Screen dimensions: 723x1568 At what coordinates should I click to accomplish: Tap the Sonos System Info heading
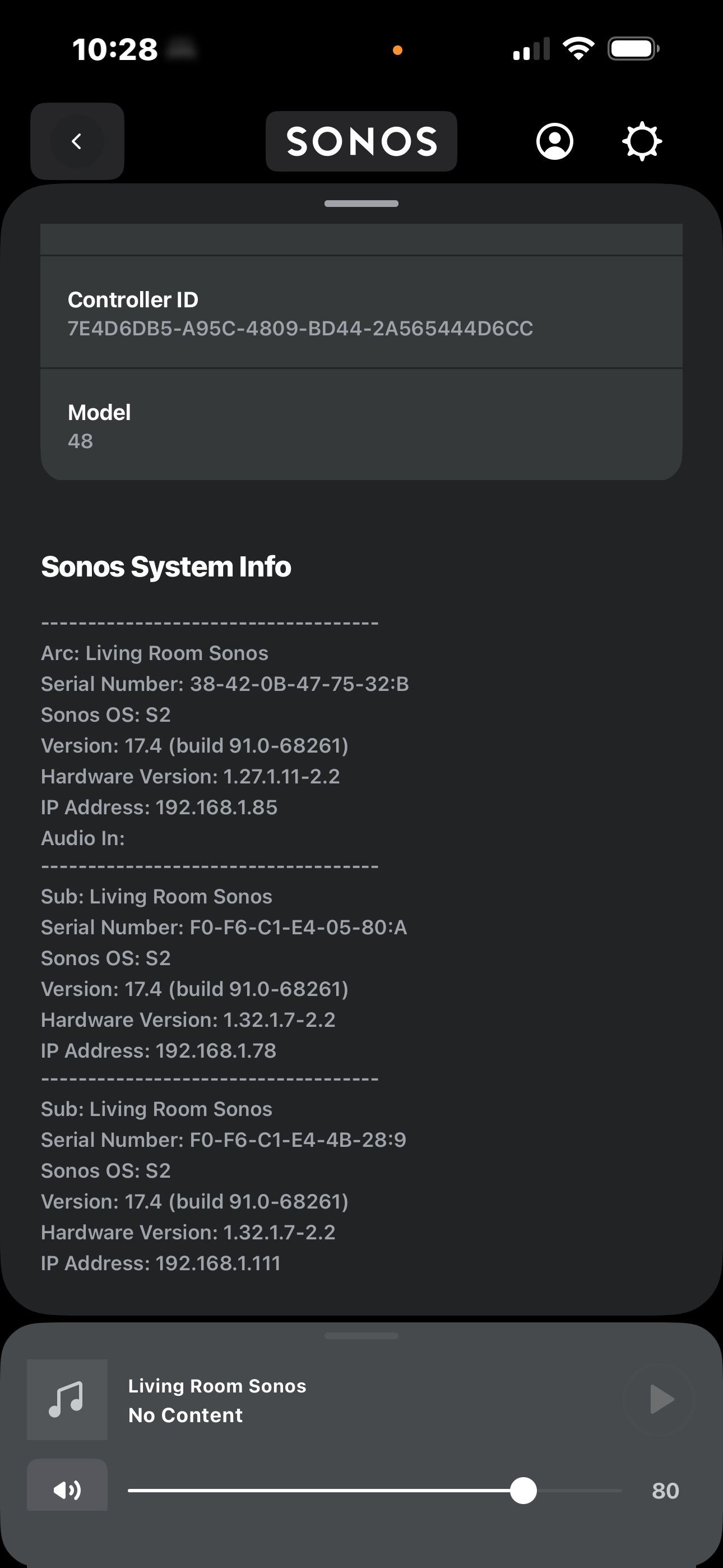[x=166, y=567]
